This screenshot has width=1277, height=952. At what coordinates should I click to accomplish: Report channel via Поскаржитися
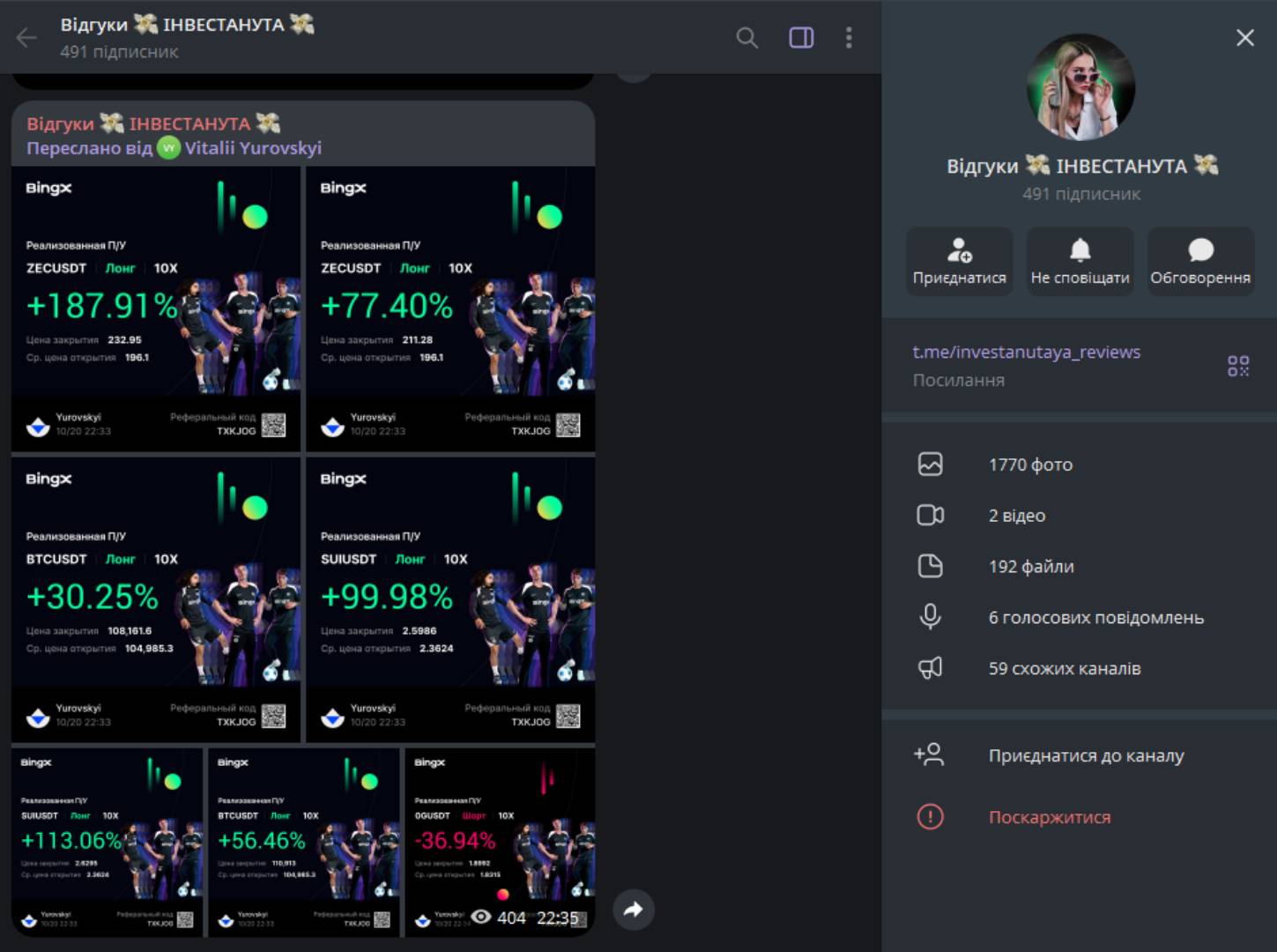(1049, 817)
